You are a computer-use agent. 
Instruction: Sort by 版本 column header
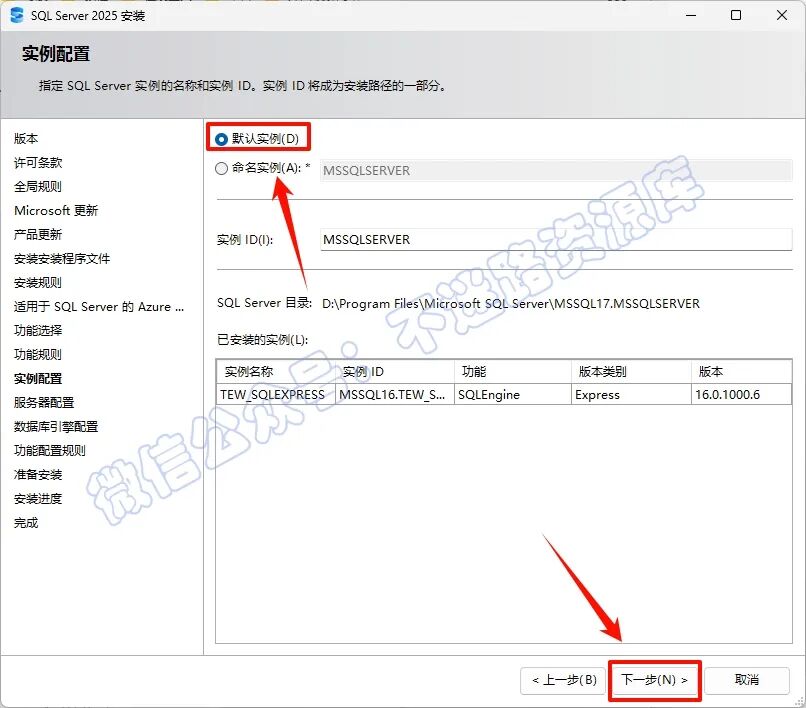coord(741,371)
